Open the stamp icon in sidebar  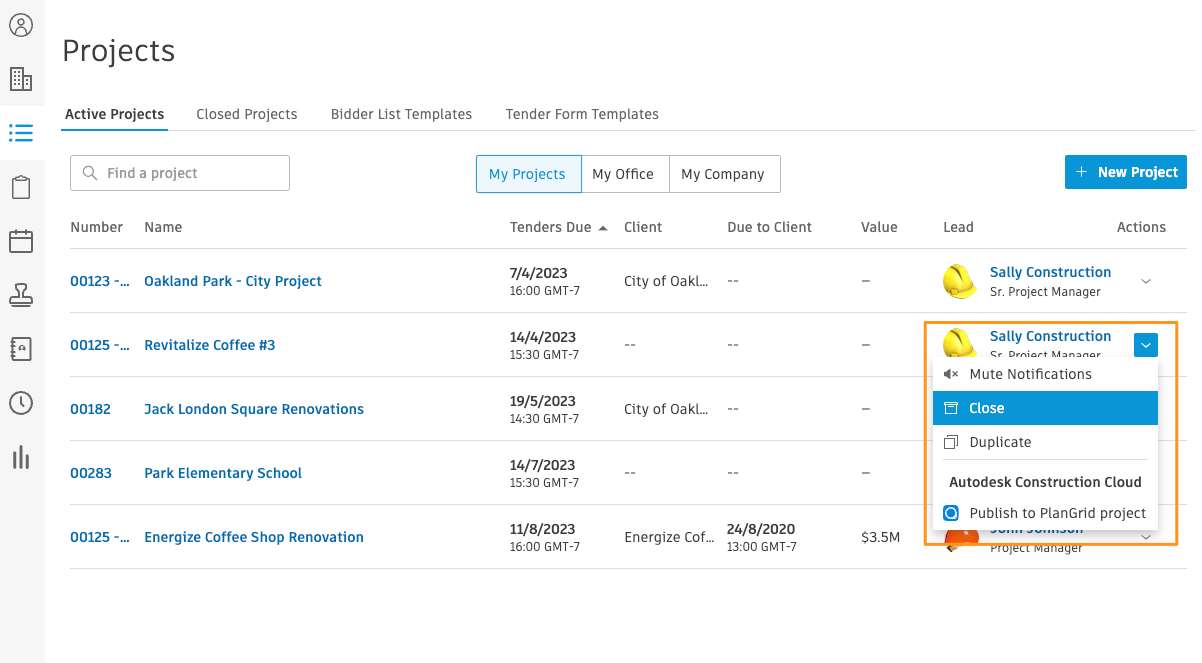(21, 295)
